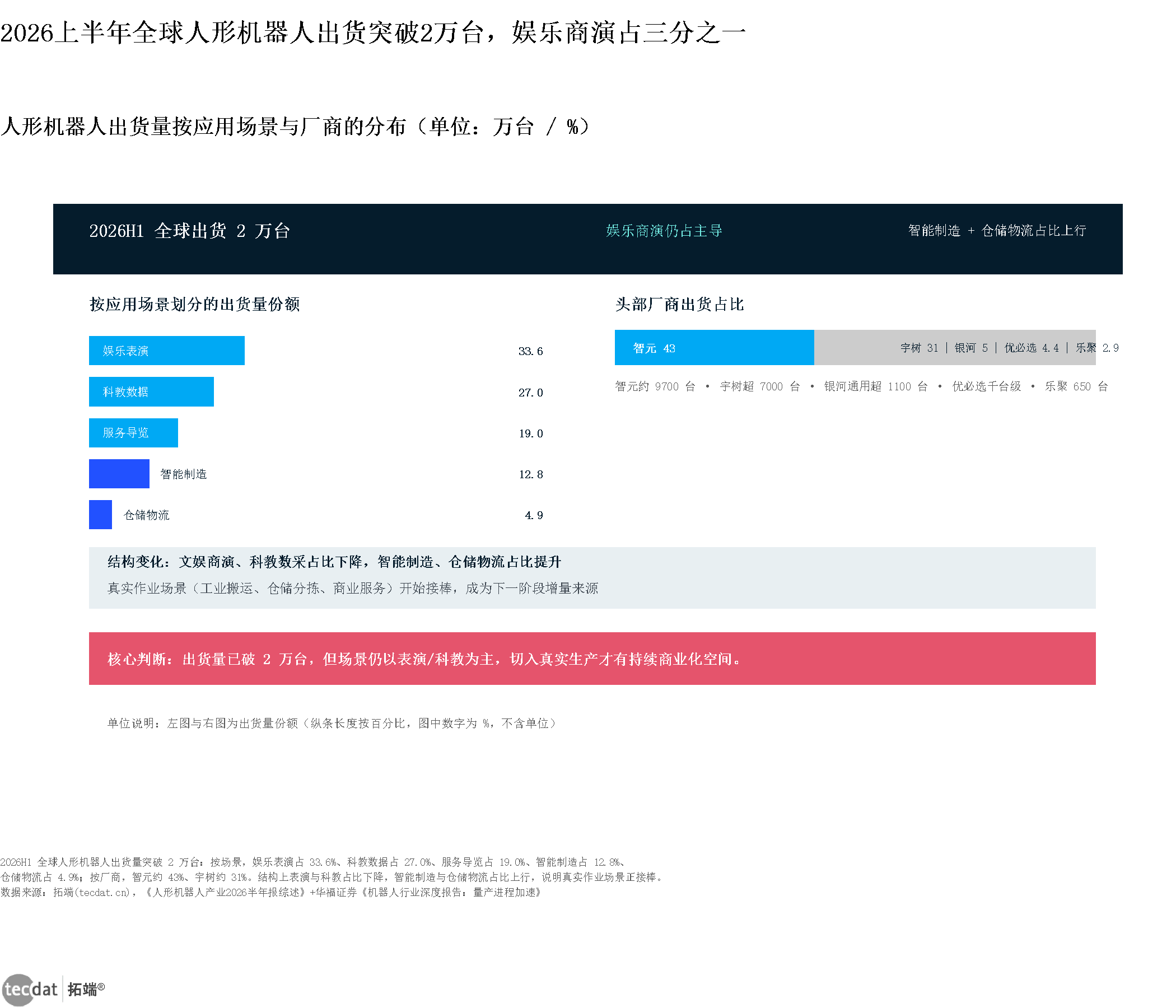The height and width of the screenshot is (1008, 1176).
Task: Click the value 12.8
Action: [531, 474]
